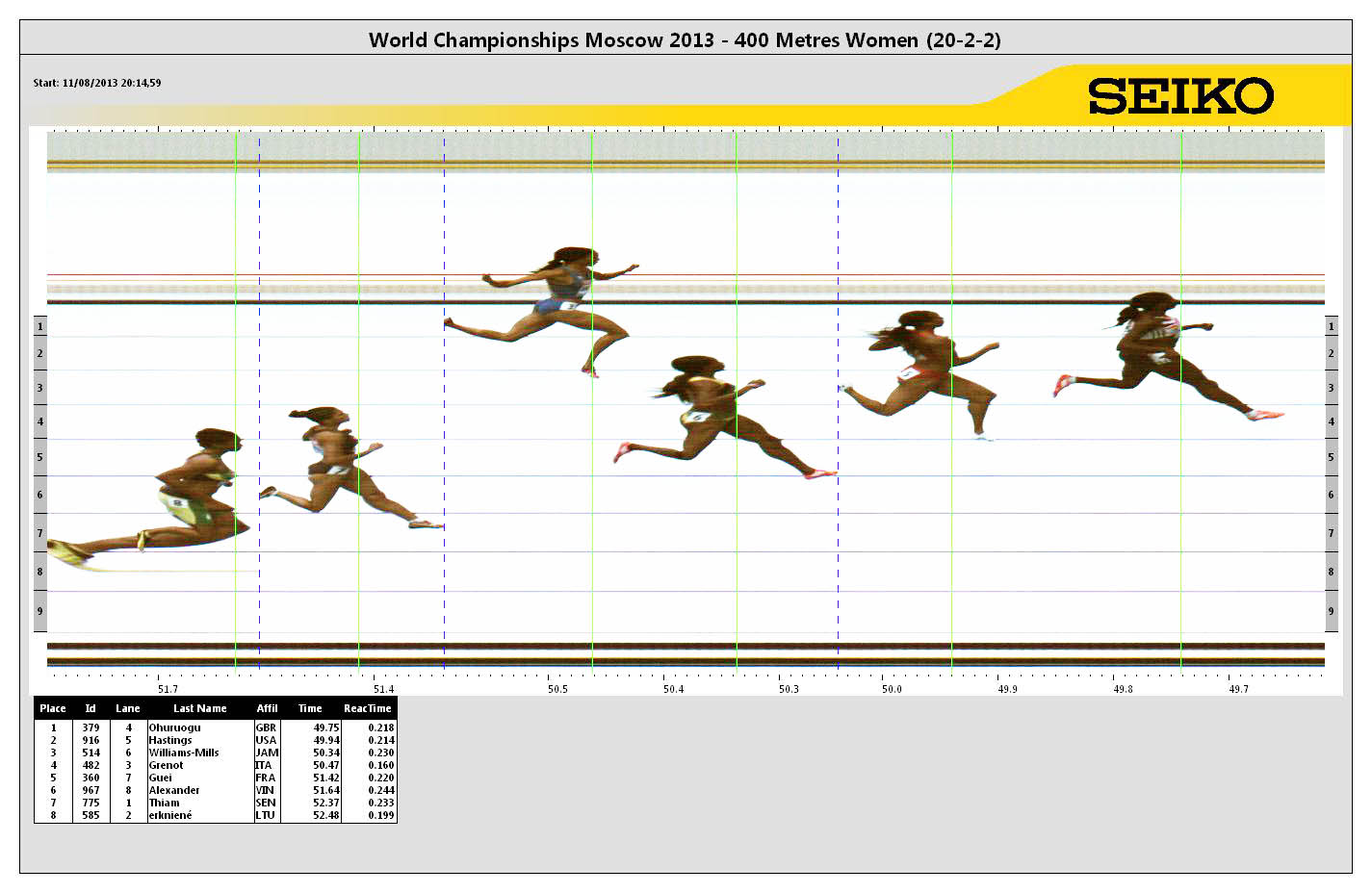Select the 50.5 time scale mark
1372x893 pixels.
click(x=557, y=689)
